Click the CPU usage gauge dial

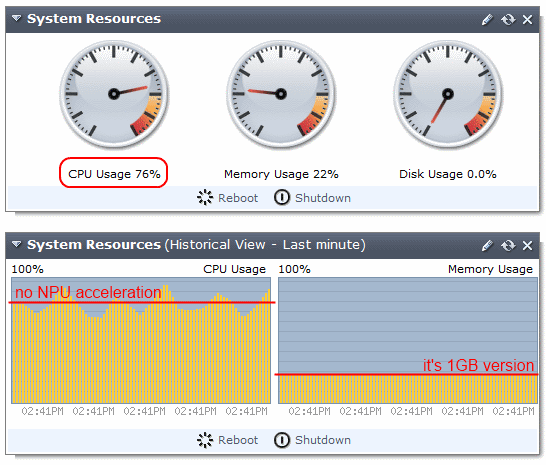(114, 94)
